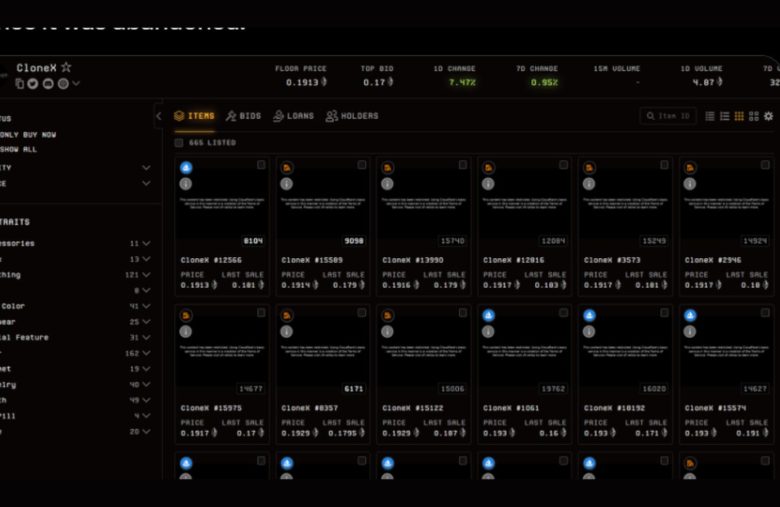Click the 7D Change value 0.95%
This screenshot has height=507, width=780.
(544, 82)
